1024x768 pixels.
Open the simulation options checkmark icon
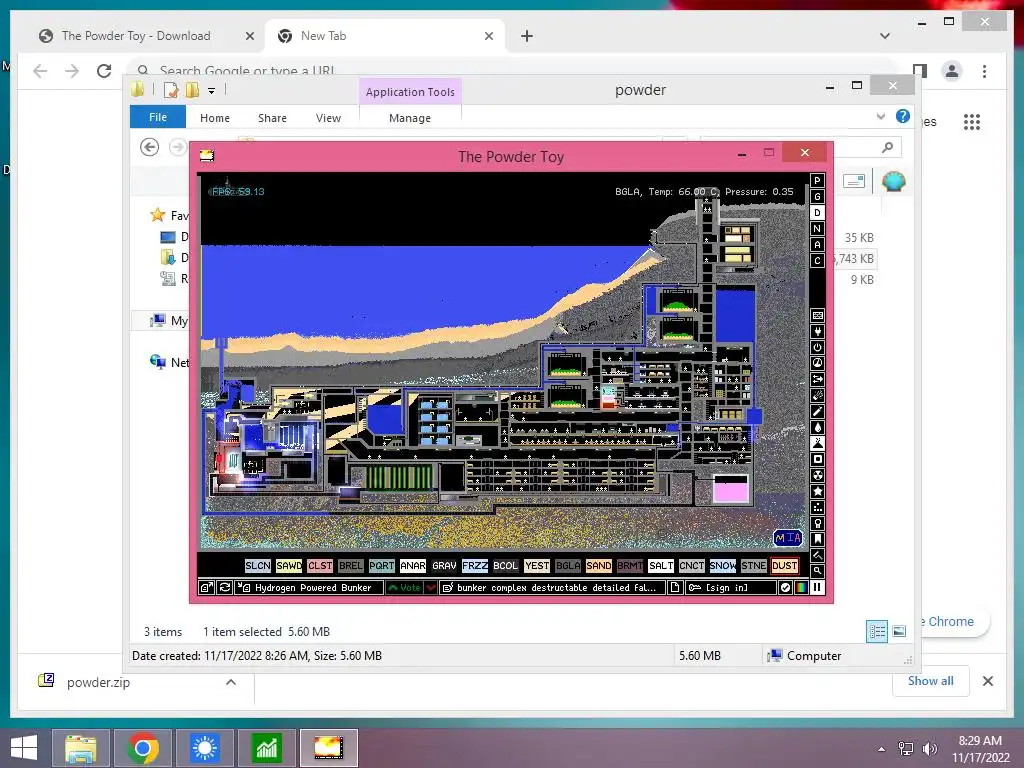click(786, 588)
